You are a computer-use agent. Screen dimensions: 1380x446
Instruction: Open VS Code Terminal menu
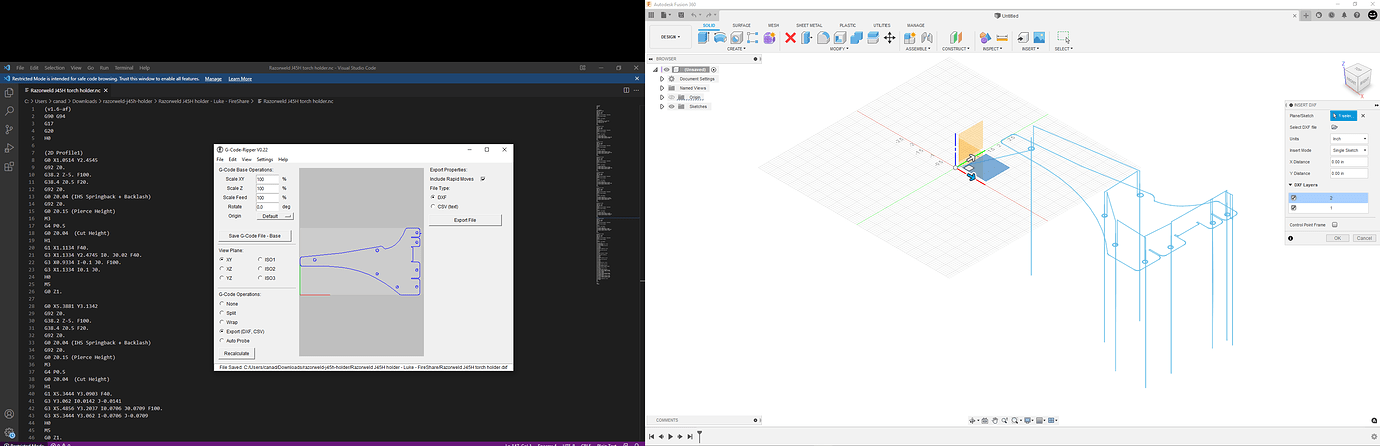click(x=122, y=67)
